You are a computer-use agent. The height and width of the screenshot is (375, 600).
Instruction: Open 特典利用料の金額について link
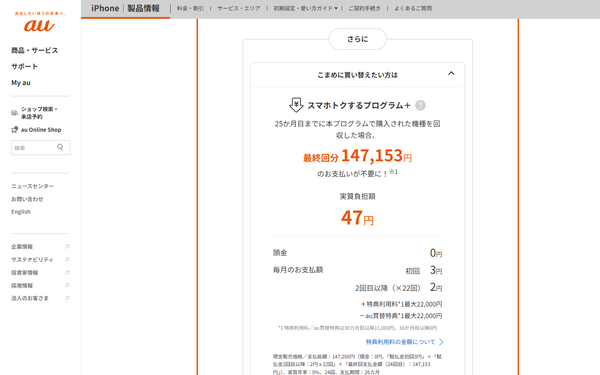[x=400, y=342]
